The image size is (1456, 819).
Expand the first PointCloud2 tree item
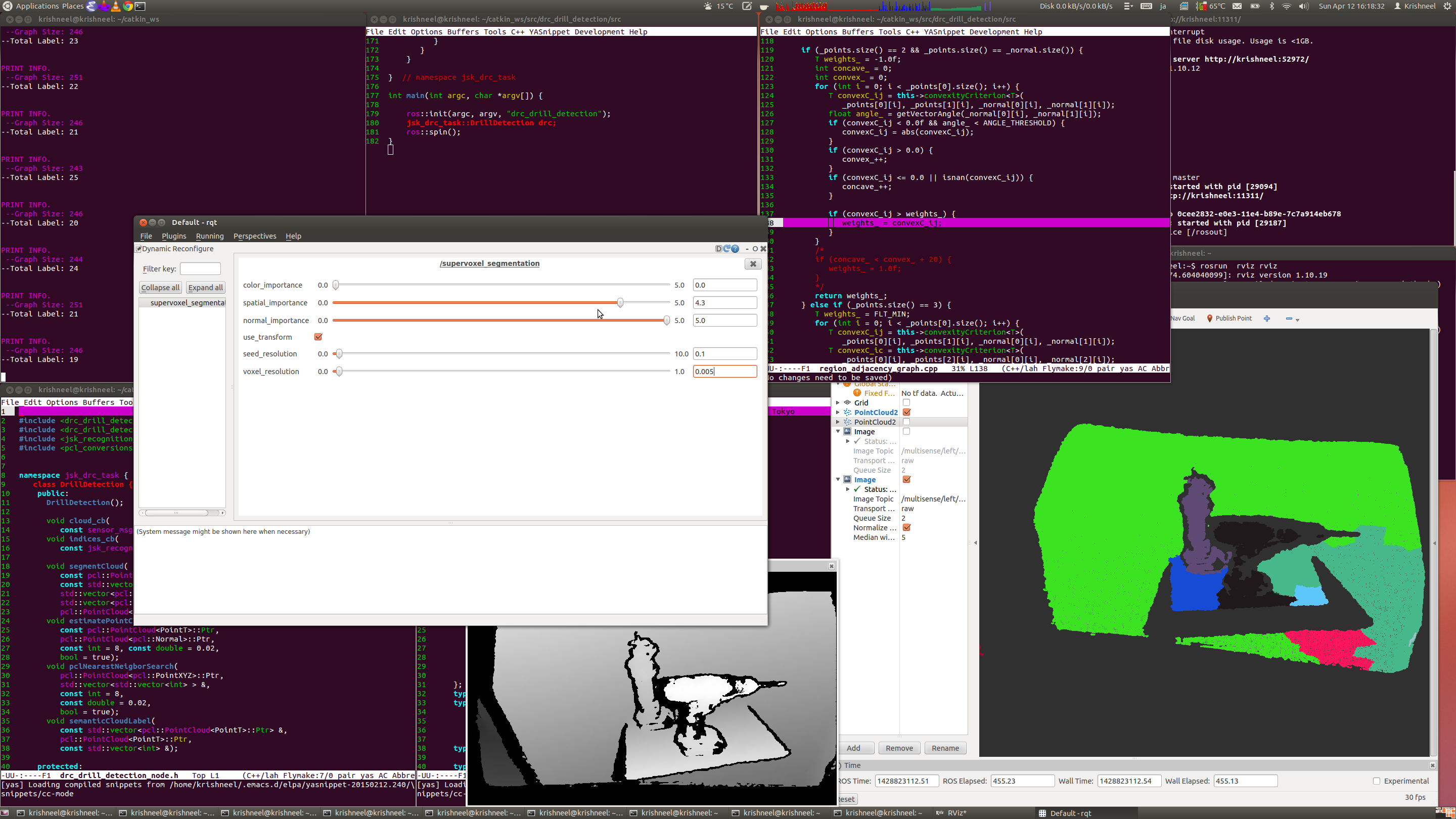[838, 412]
